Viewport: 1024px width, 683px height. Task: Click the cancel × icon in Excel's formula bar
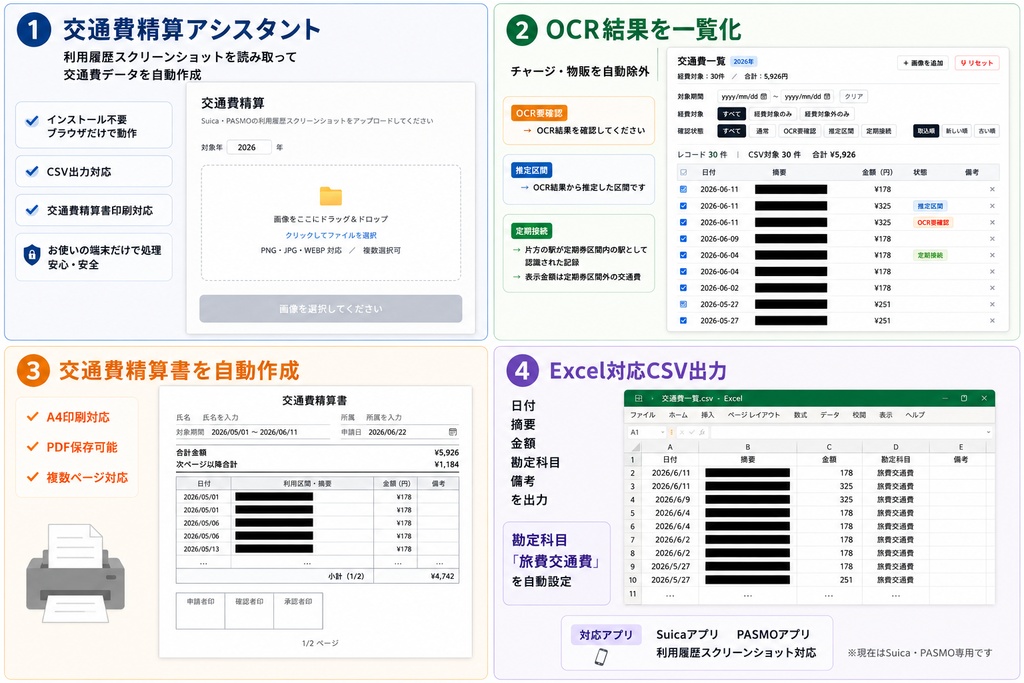coord(682,432)
